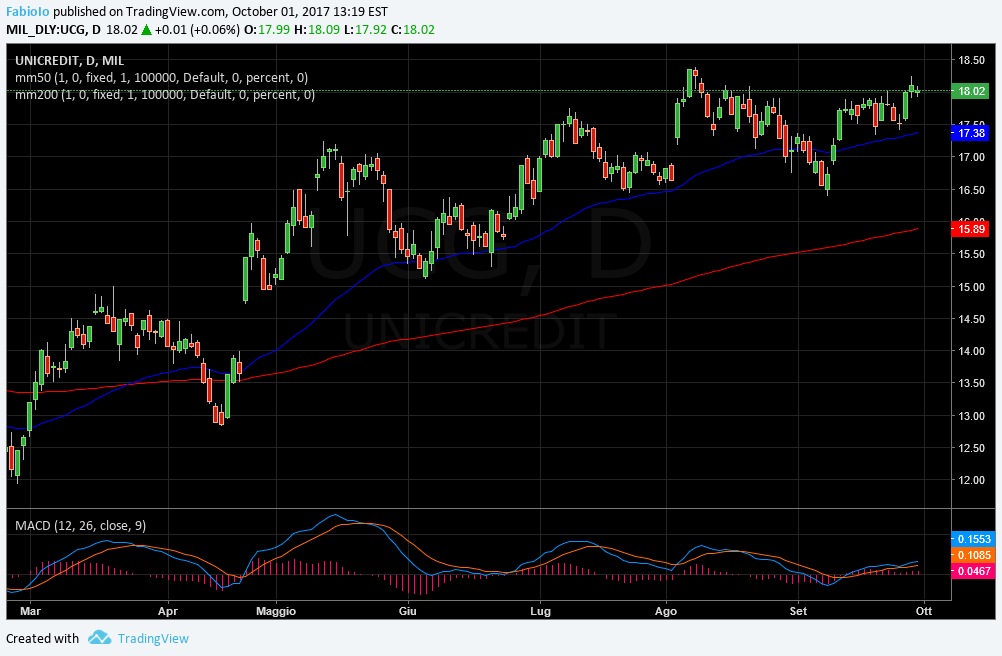Image resolution: width=1002 pixels, height=656 pixels.
Task: Click the 13.00 price axis label
Action: point(971,416)
